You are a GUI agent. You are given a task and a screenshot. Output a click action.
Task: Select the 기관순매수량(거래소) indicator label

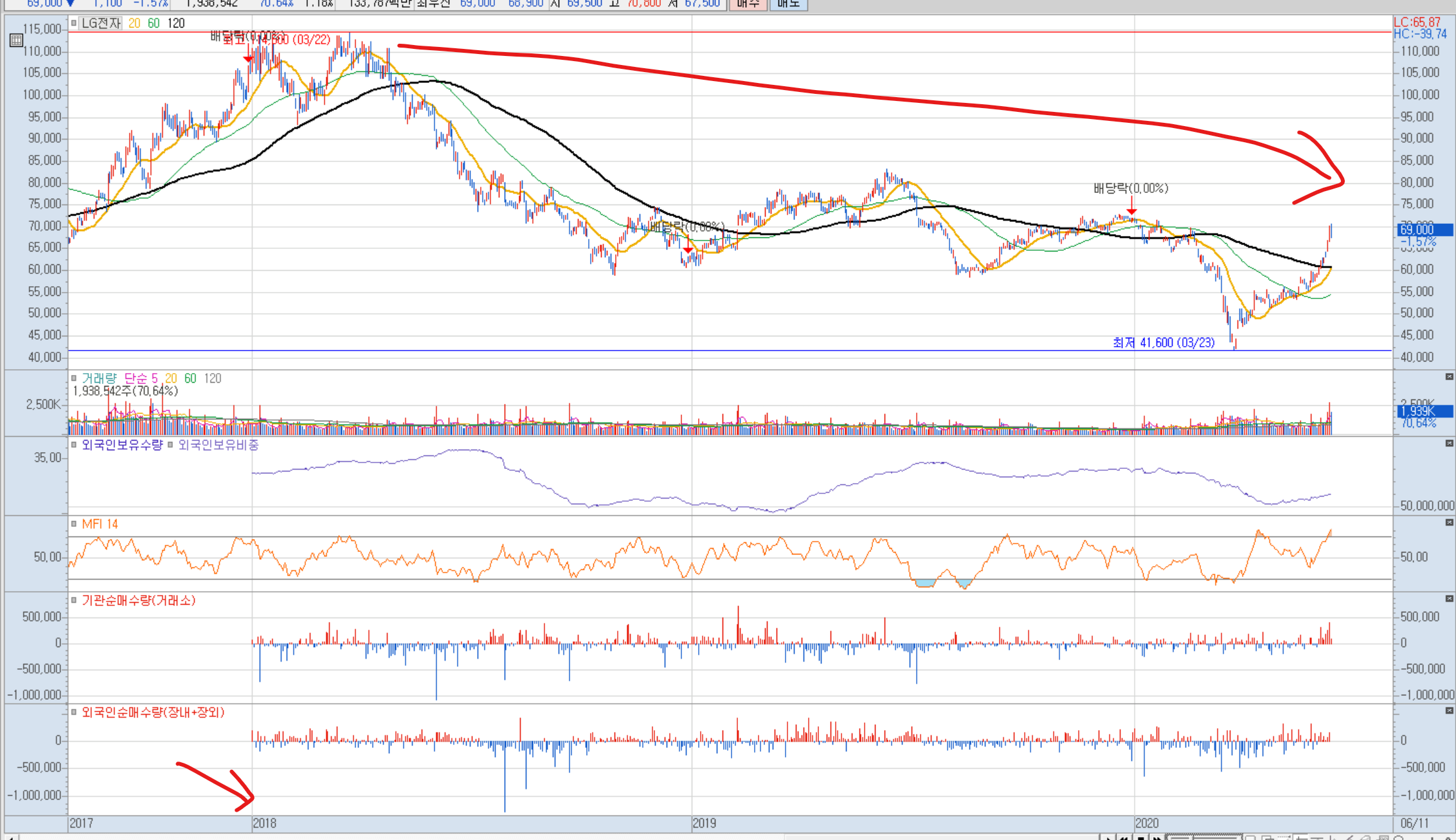coord(138,600)
